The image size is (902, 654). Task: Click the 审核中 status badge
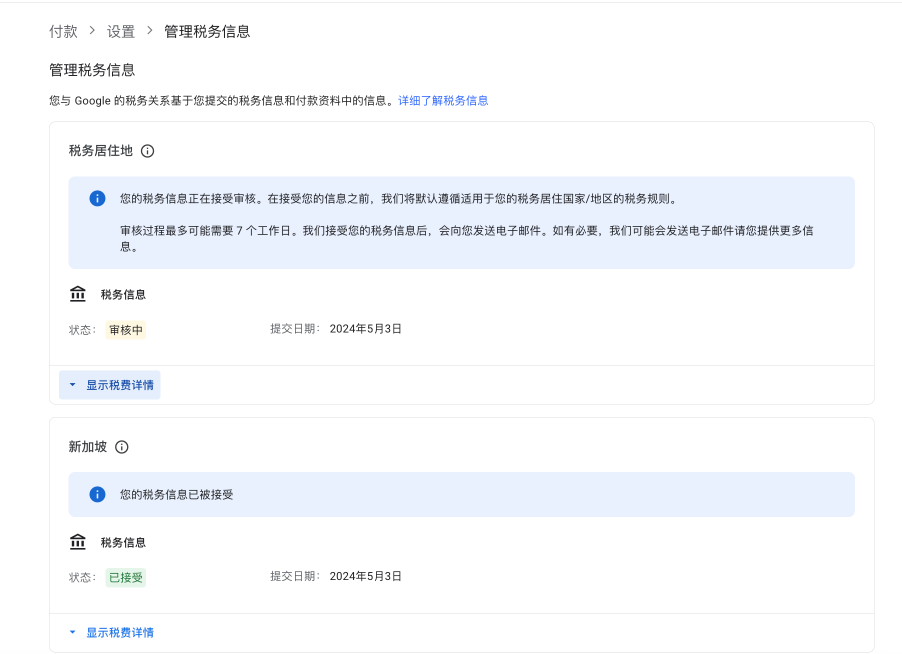click(x=126, y=330)
